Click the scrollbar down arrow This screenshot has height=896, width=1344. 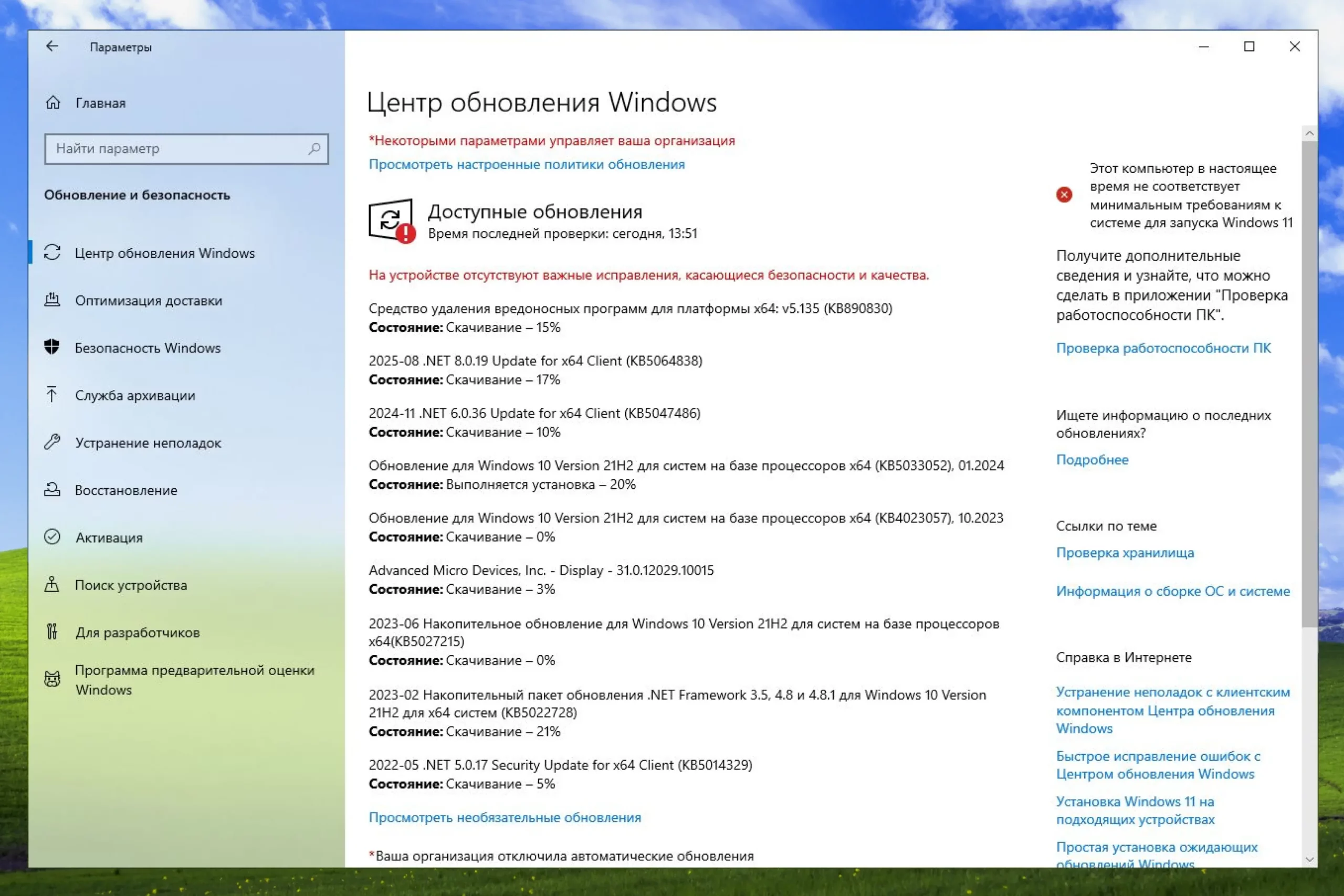pos(1309,859)
